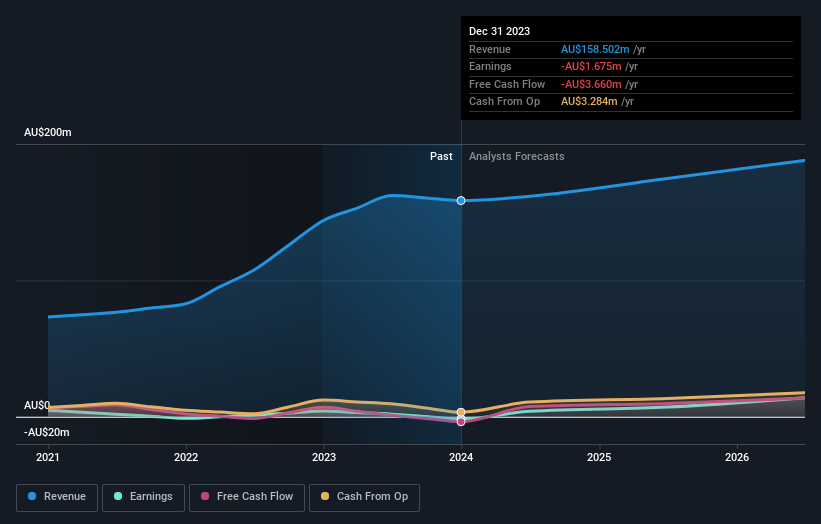Select the 2023 x-axis label
Viewport: 821px width, 524px height.
pos(324,457)
